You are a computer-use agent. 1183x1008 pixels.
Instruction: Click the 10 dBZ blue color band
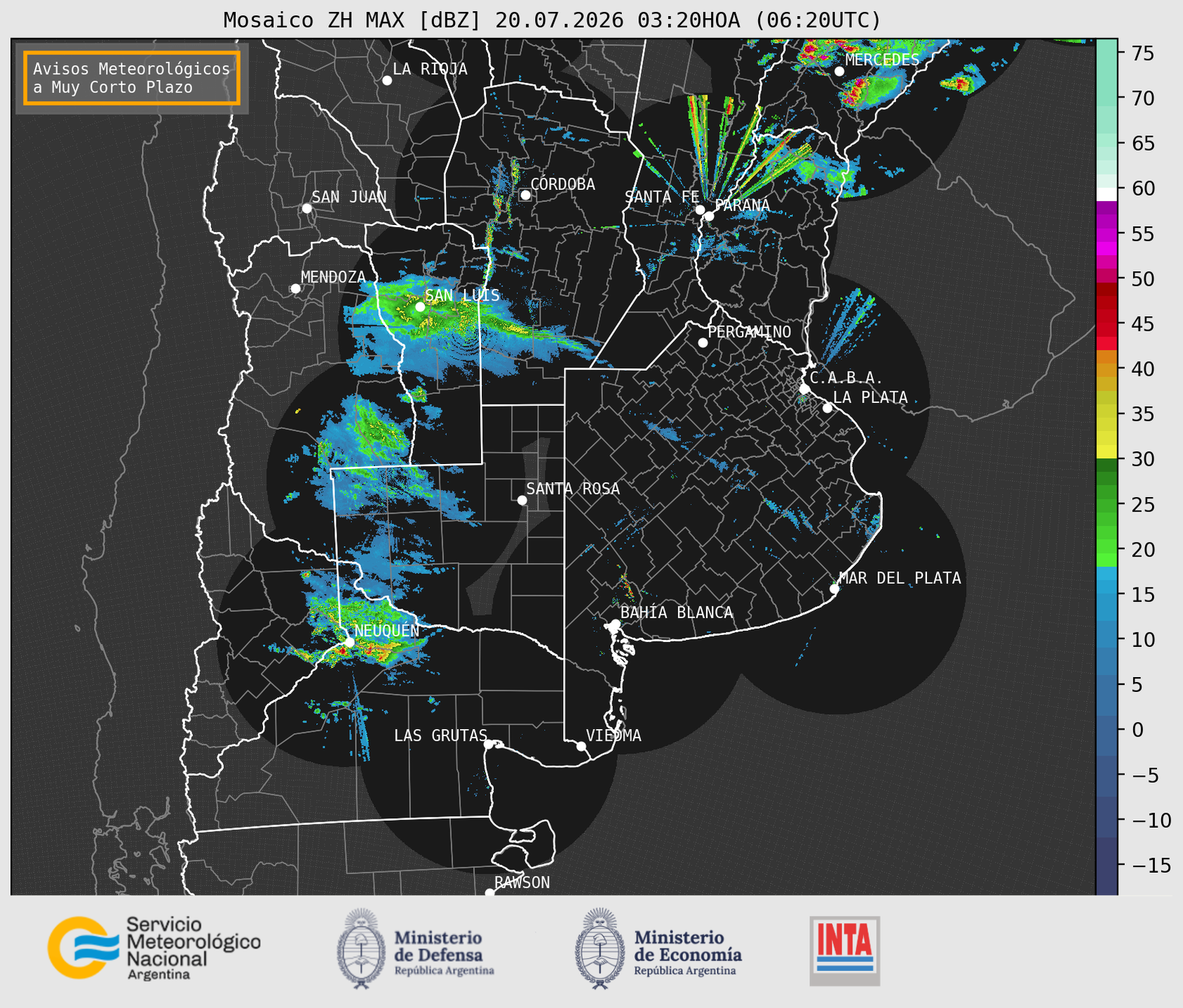point(1107,639)
